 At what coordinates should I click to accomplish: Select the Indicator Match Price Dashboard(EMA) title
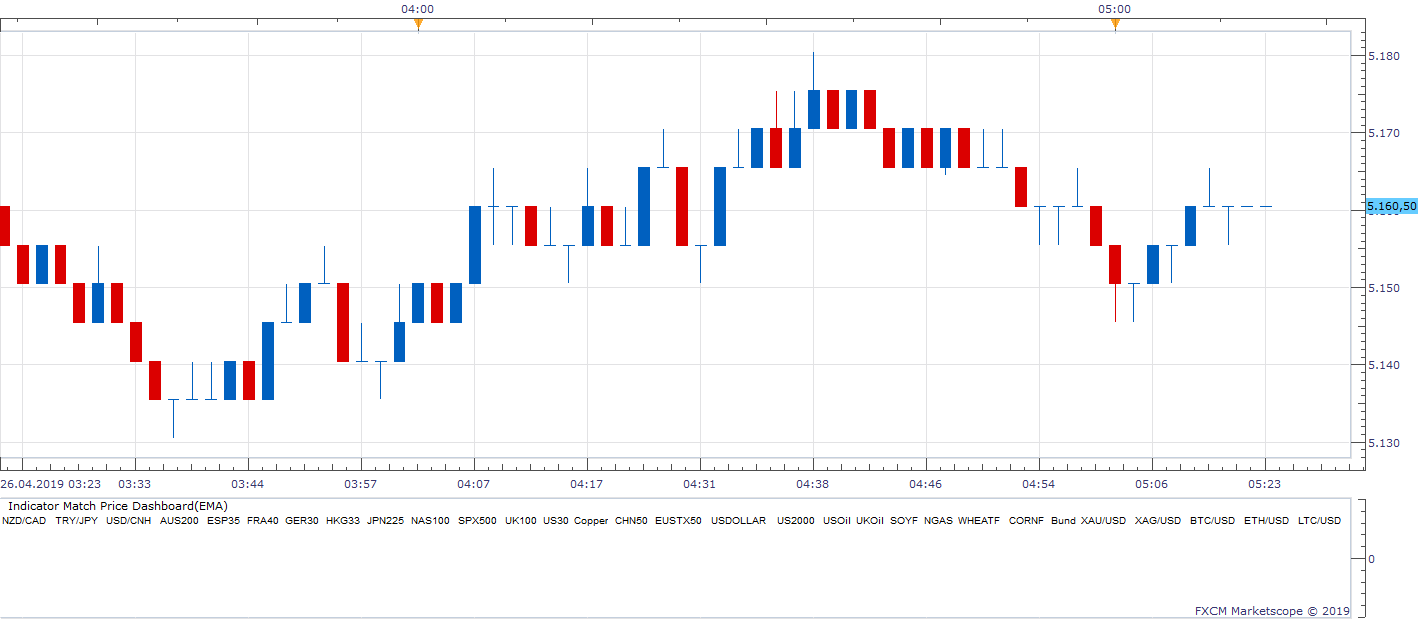click(x=118, y=507)
